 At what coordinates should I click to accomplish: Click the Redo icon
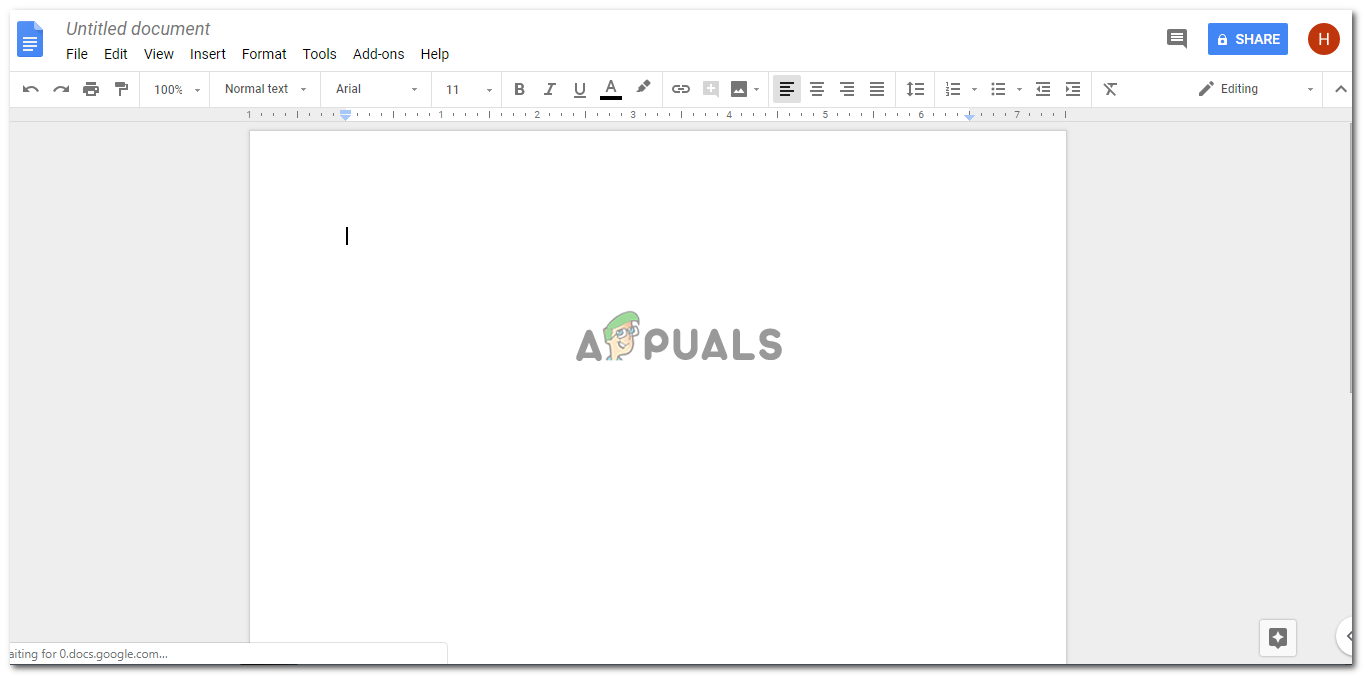click(61, 89)
